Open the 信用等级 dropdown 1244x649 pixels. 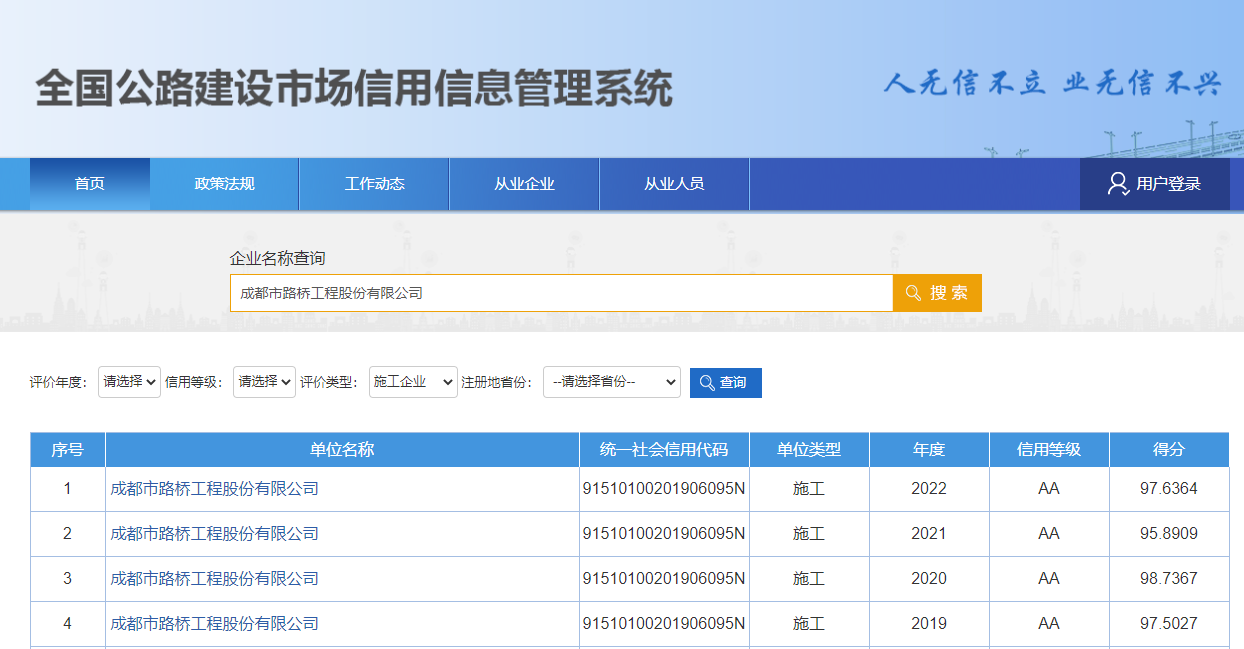point(263,382)
